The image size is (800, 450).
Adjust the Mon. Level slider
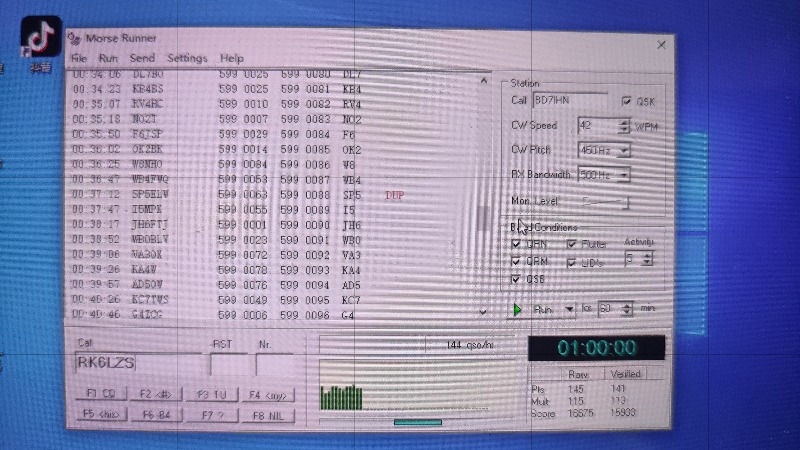coord(606,202)
